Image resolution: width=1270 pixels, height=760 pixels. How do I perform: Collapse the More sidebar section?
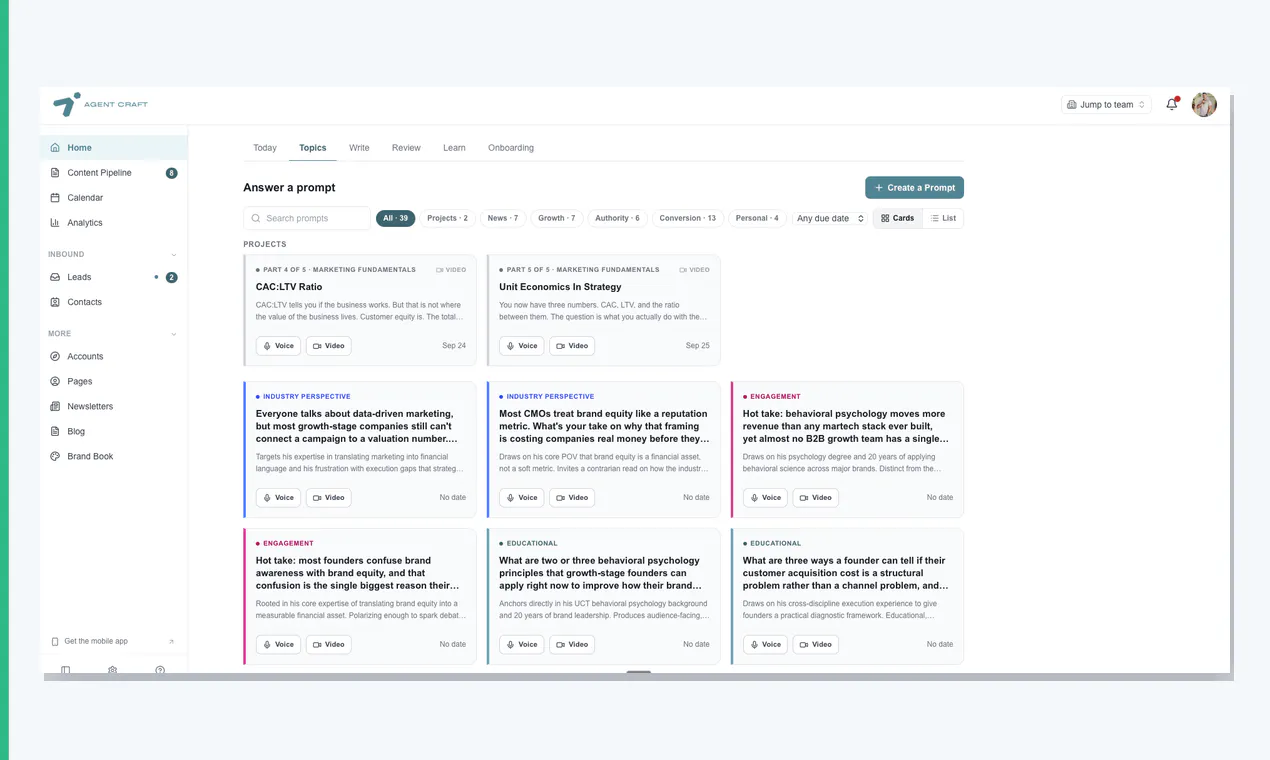tap(174, 333)
